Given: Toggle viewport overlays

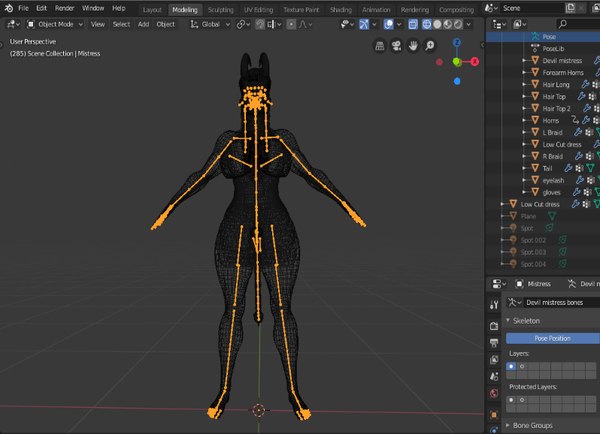Looking at the screenshot, I should 388,24.
